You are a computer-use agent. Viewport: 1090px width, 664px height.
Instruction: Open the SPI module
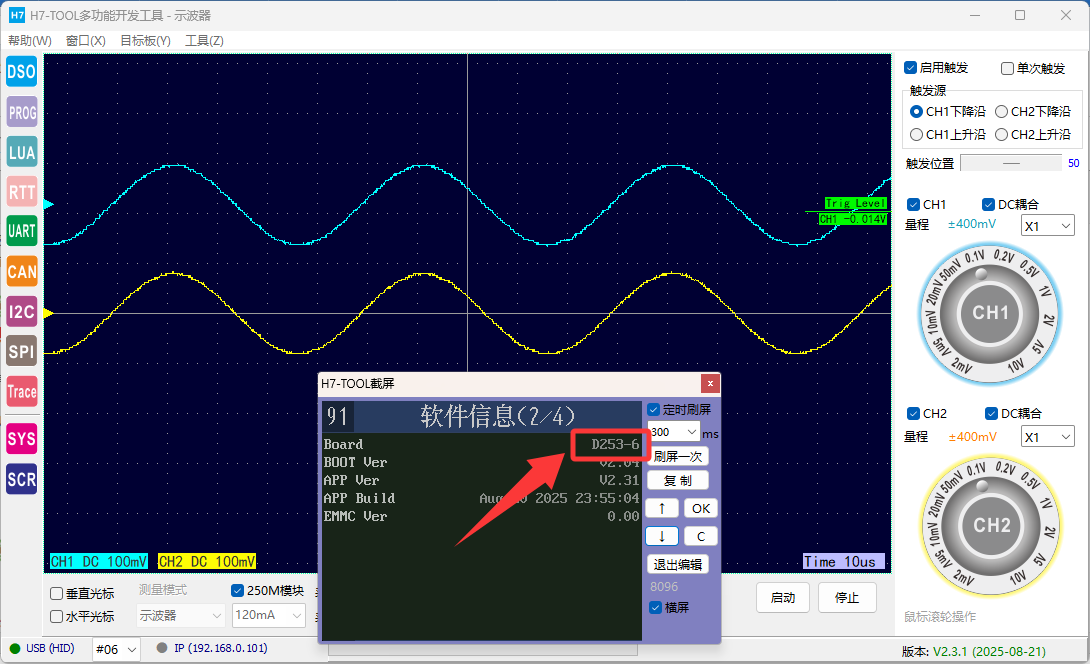click(x=22, y=351)
